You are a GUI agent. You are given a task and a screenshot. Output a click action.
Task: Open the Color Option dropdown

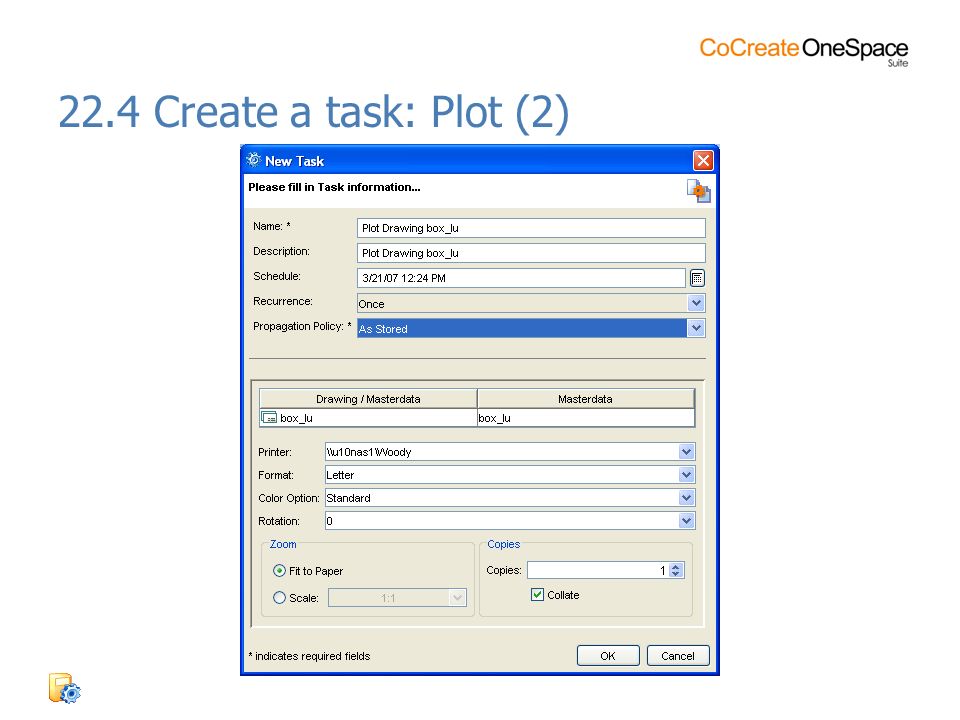(686, 498)
